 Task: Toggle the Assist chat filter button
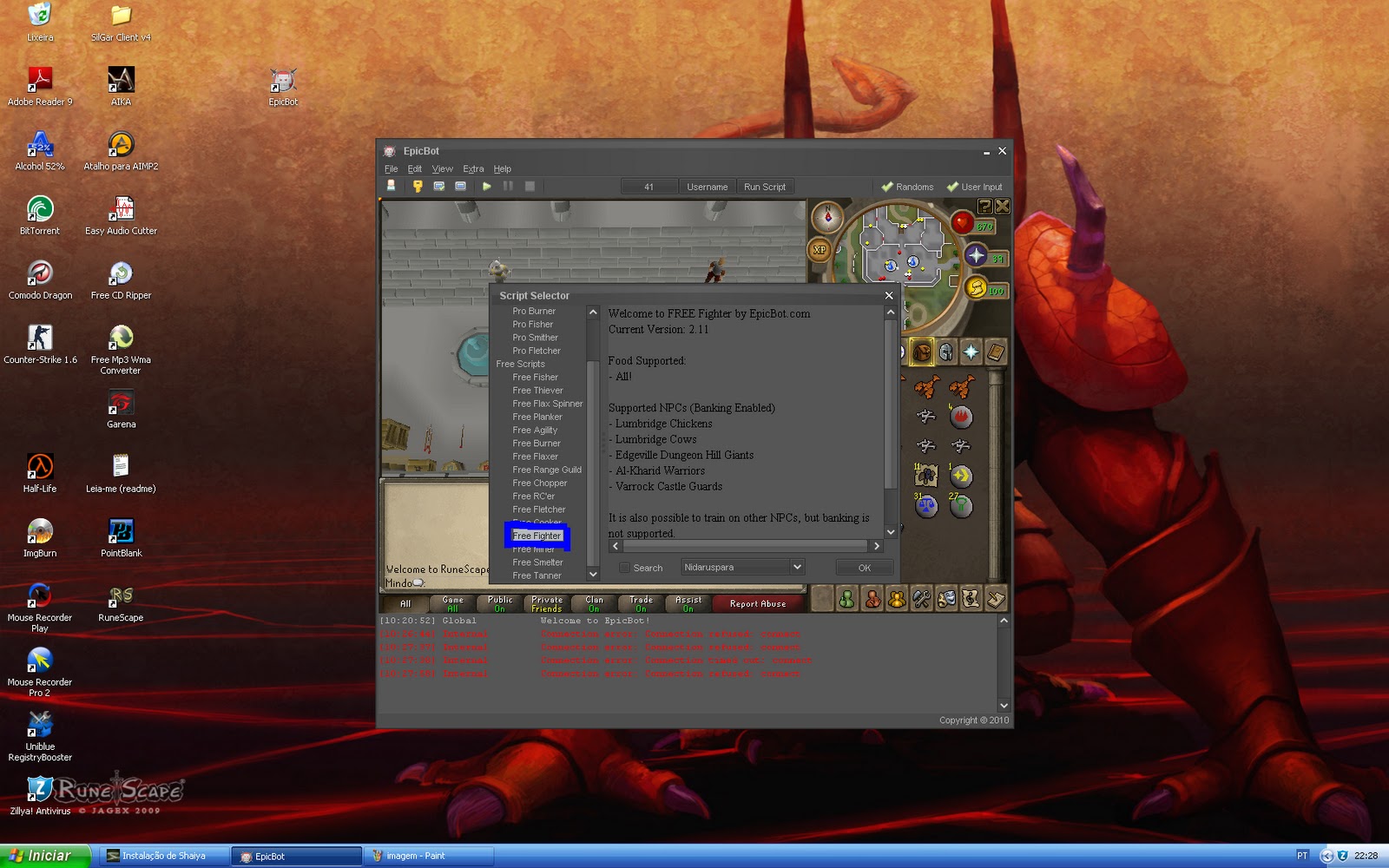pos(688,603)
